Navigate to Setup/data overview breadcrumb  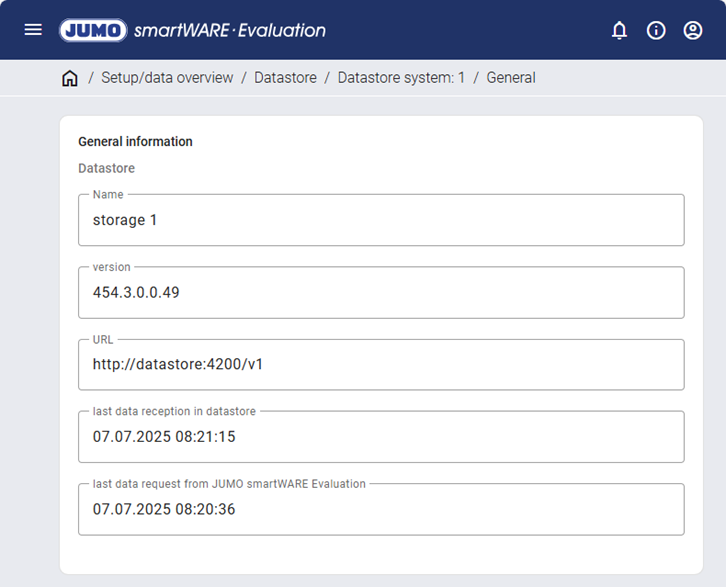(x=167, y=78)
